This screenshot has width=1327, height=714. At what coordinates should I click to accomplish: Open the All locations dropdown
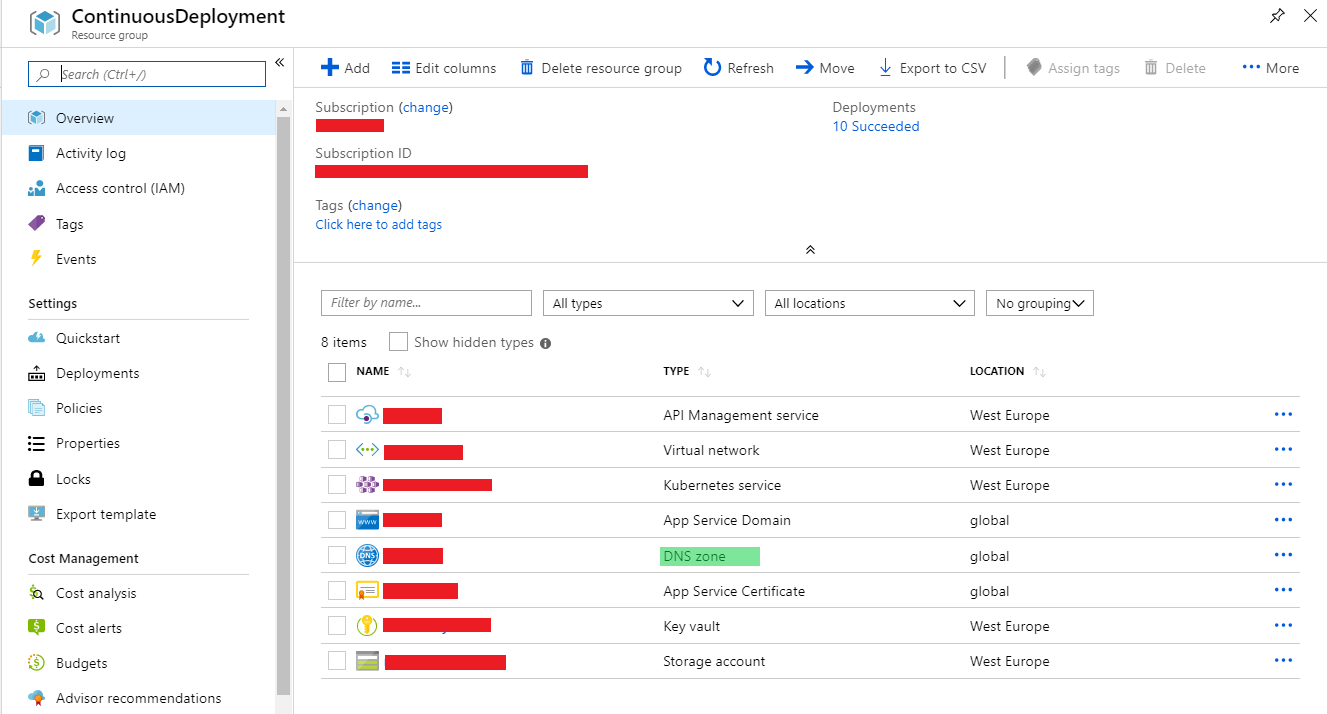pos(868,303)
